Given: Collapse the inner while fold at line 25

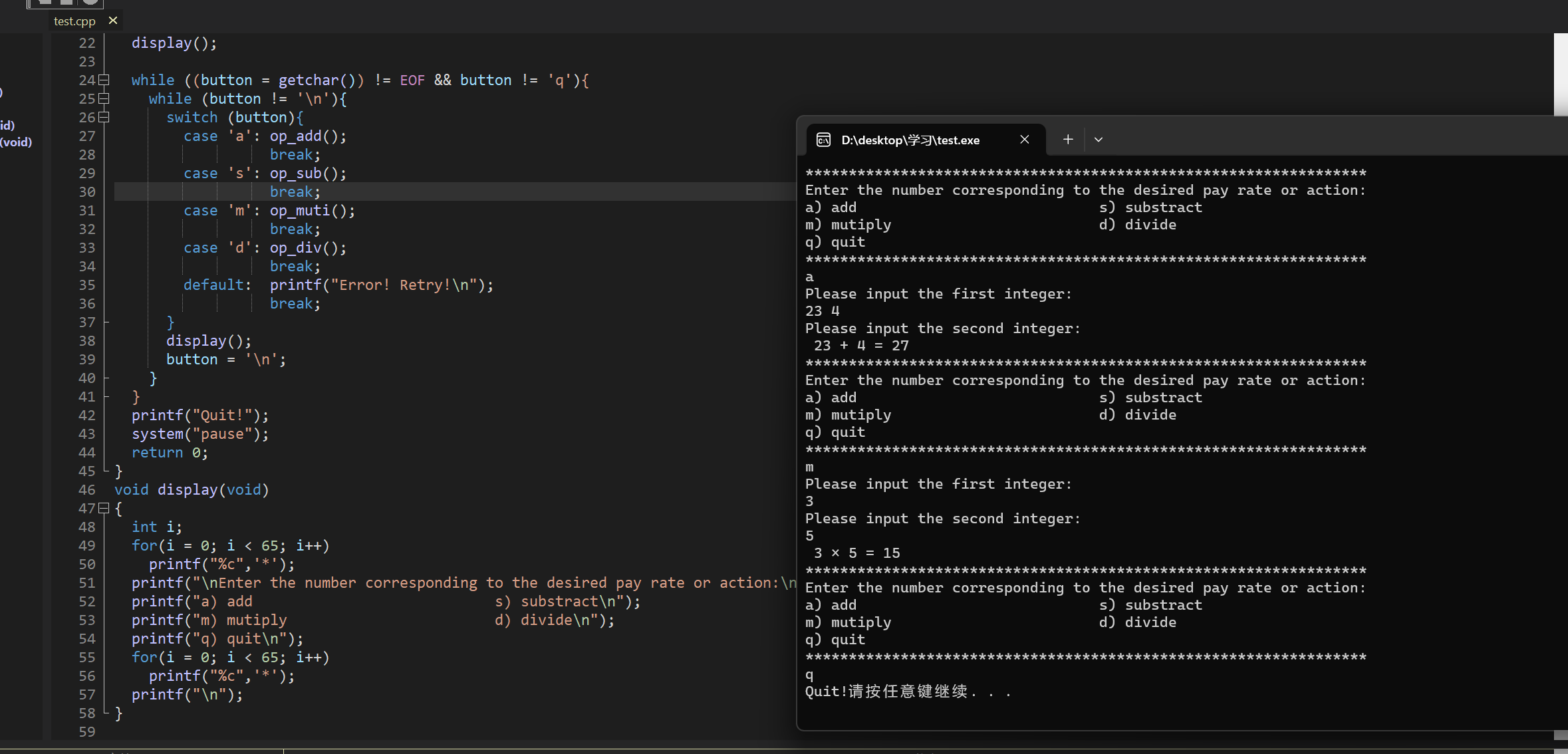Looking at the screenshot, I should tap(104, 99).
